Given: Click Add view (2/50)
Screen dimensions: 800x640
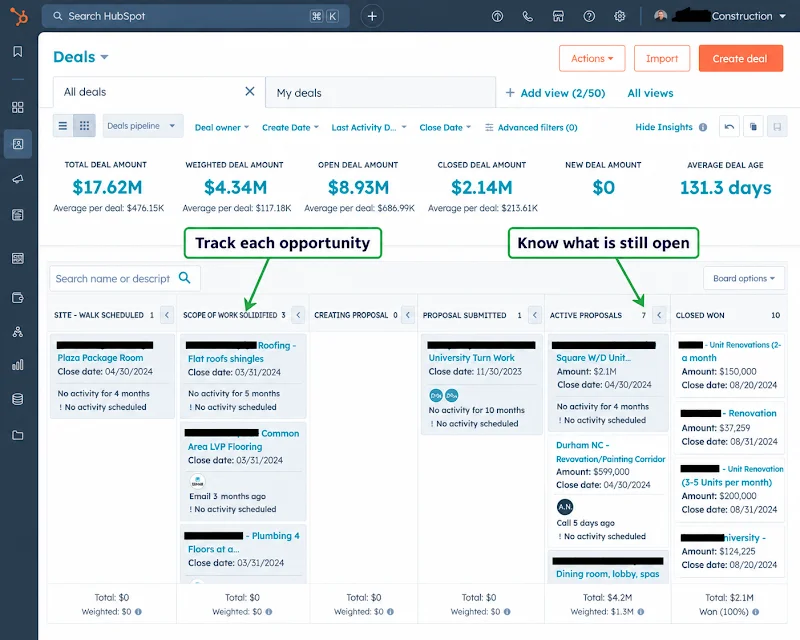Looking at the screenshot, I should 555,93.
